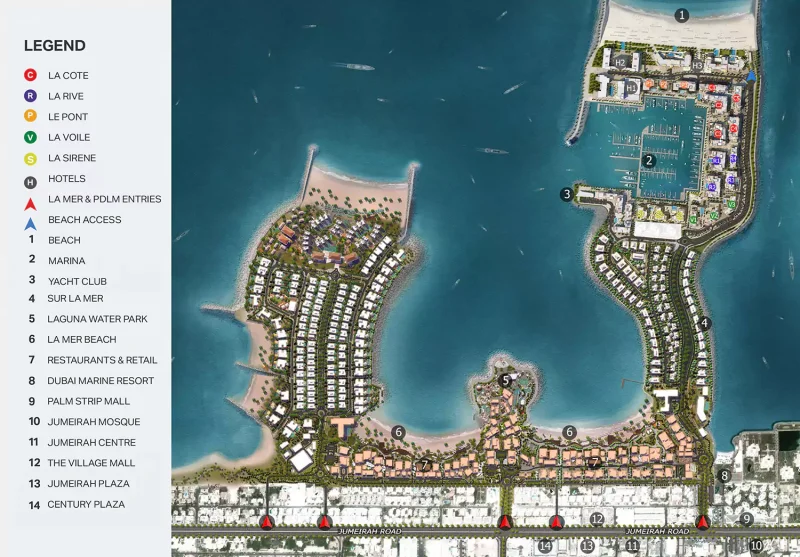The image size is (800, 557).
Task: Open Yacht Club marker 3 on map
Action: coord(567,194)
